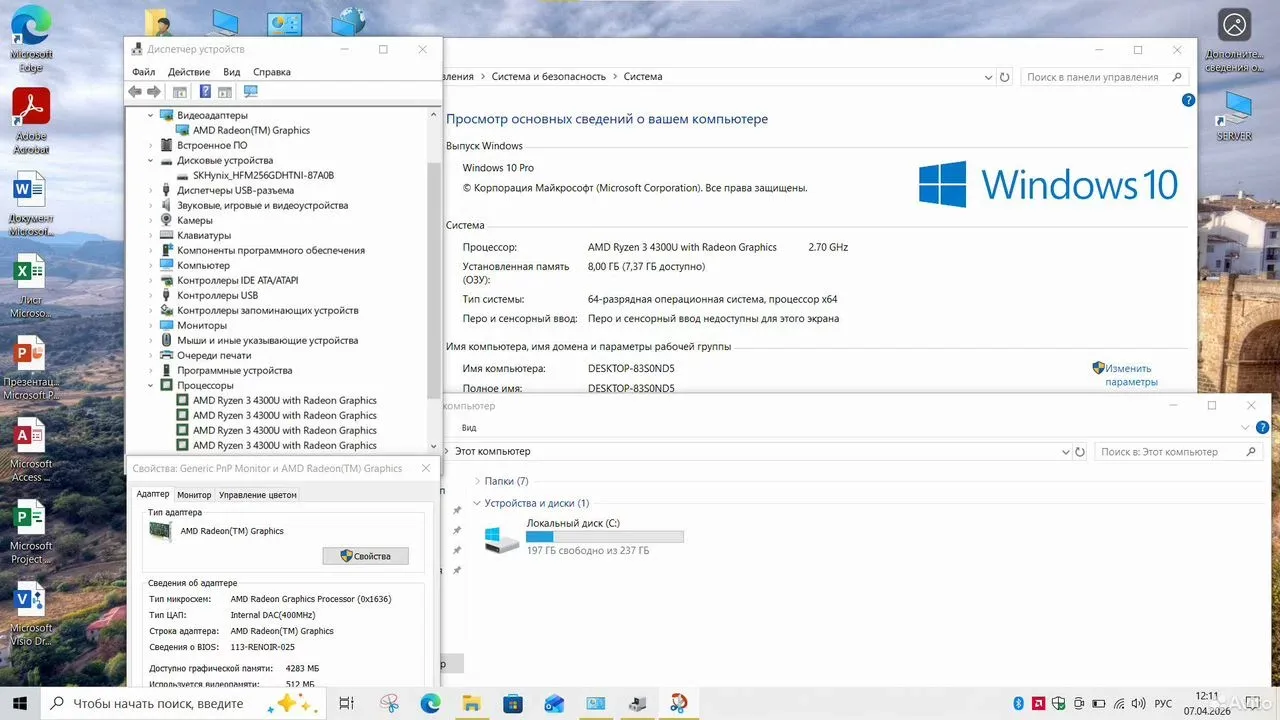The width and height of the screenshot is (1280, 720).
Task: Click the scroll-down arrow in Device Manager
Action: (x=433, y=446)
